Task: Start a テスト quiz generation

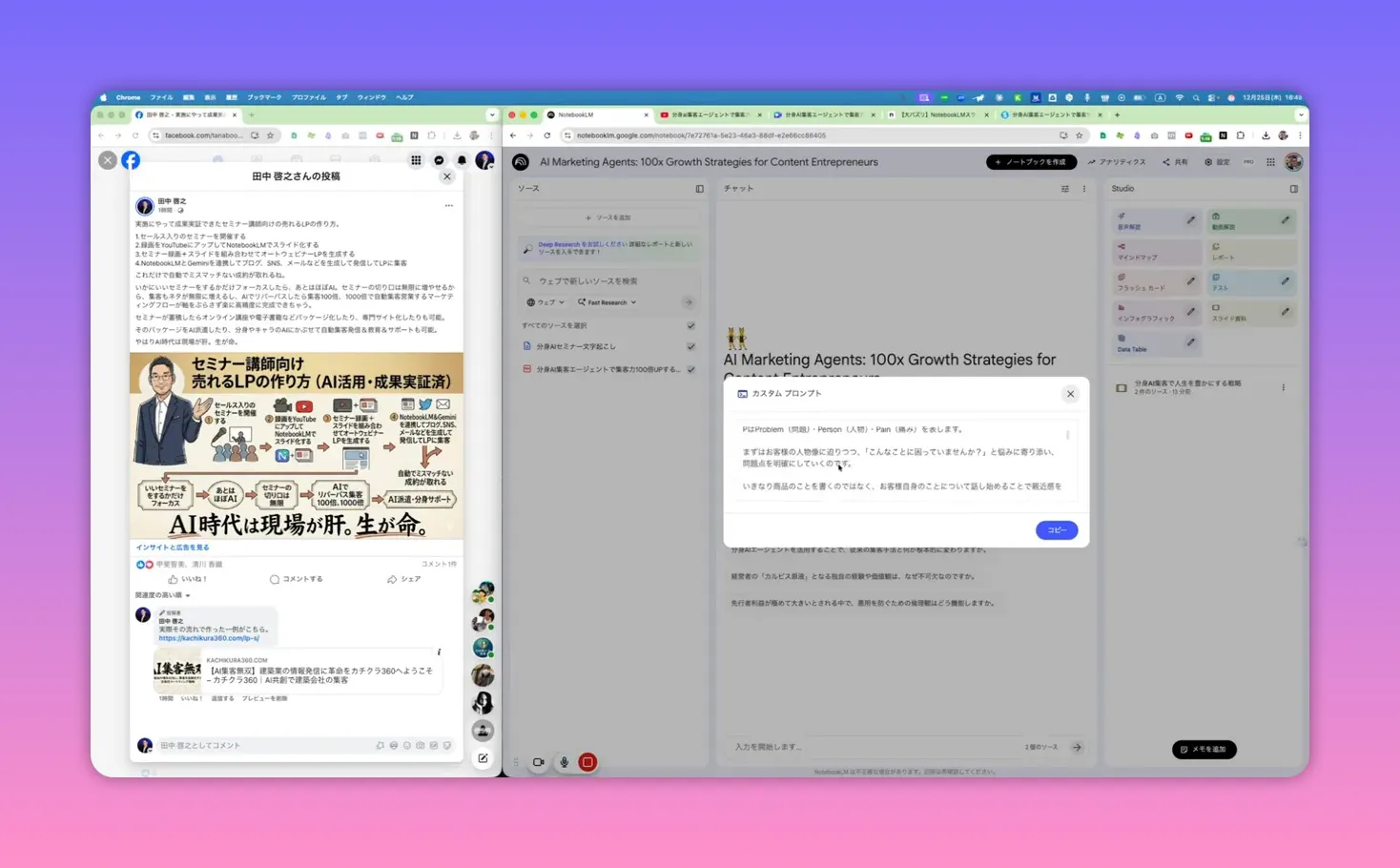Action: [1245, 282]
